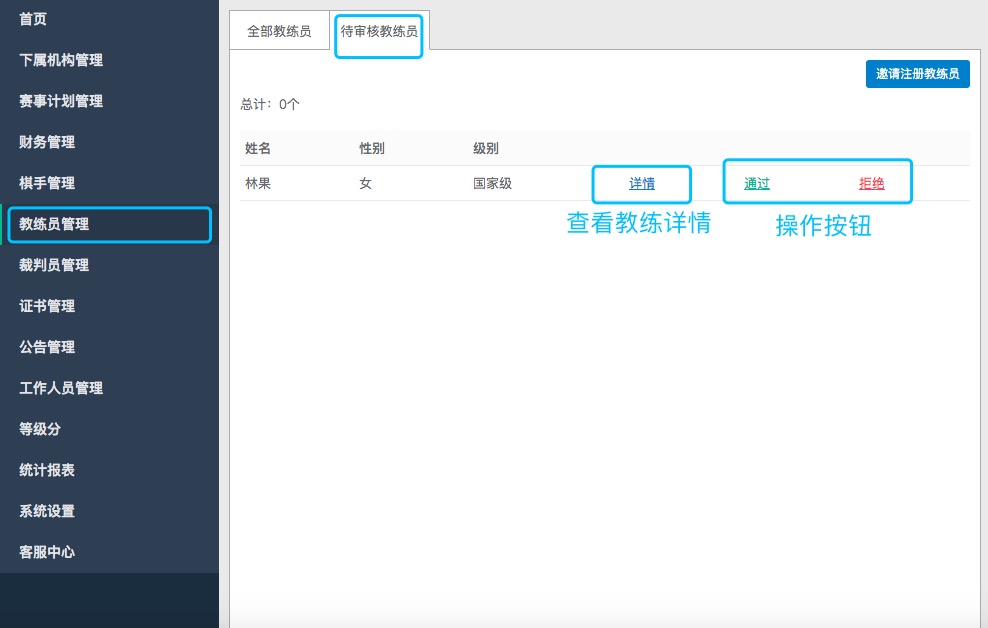Select the gender cell 女

(x=365, y=183)
